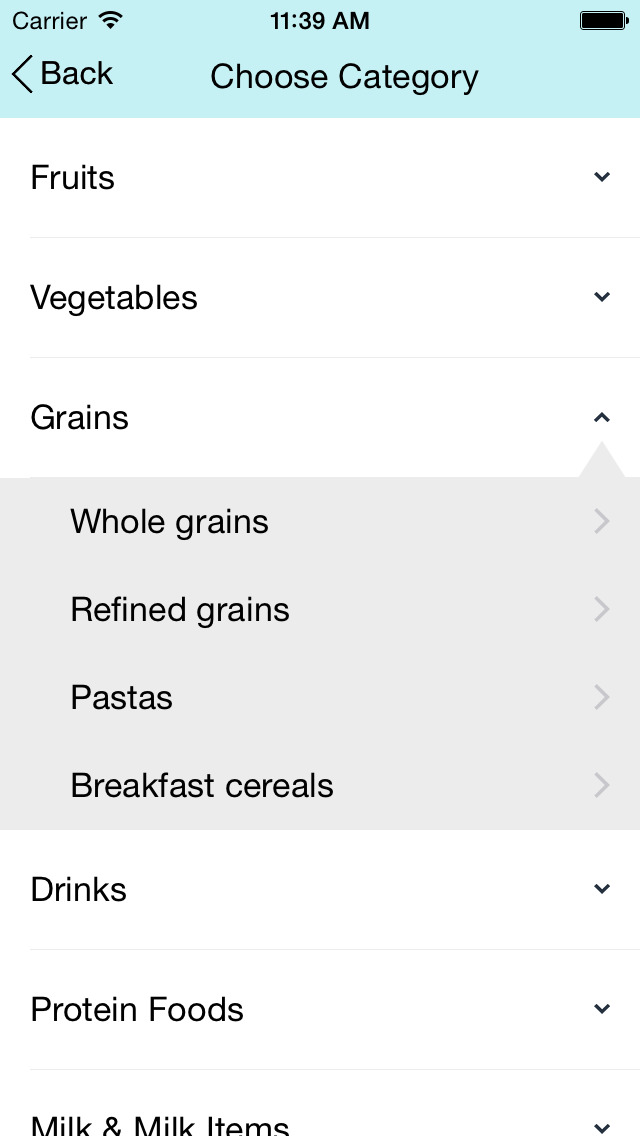Screen dimensions: 640x1136
Task: Tap the Pastas row arrow icon
Action: tap(602, 697)
